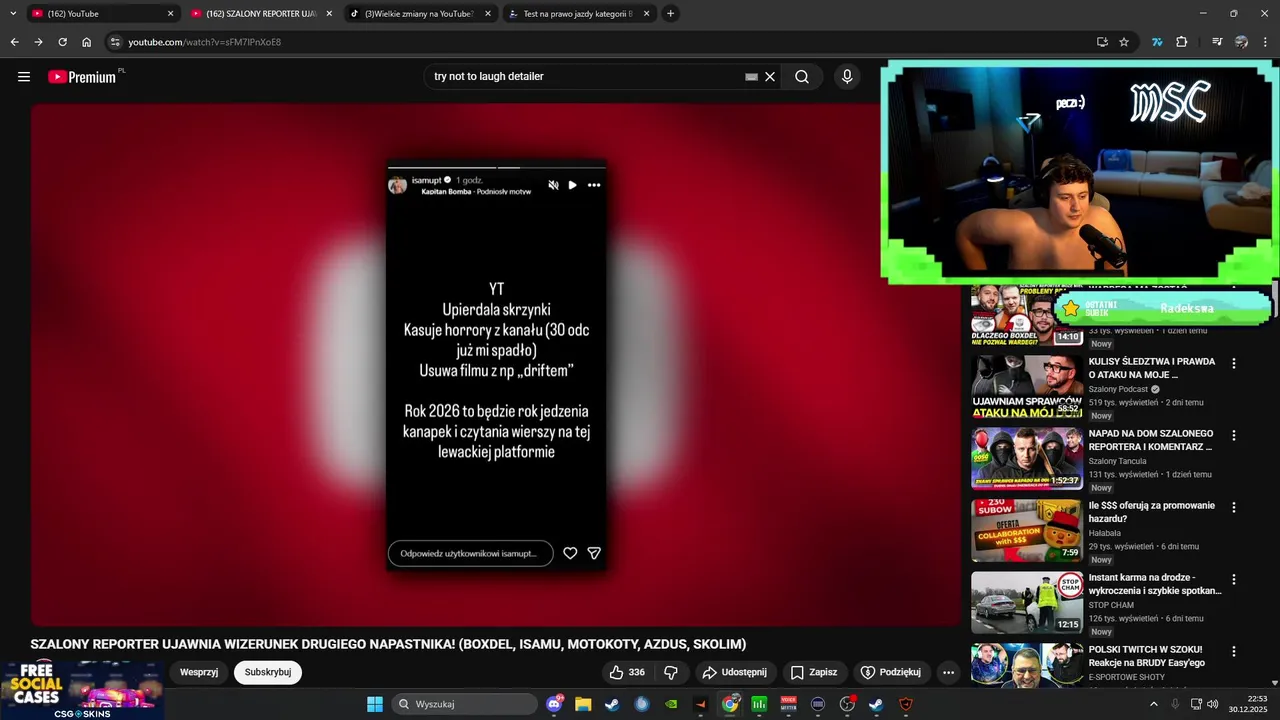Run search with the magnifier button
Viewport: 1280px width, 720px height.
802,77
